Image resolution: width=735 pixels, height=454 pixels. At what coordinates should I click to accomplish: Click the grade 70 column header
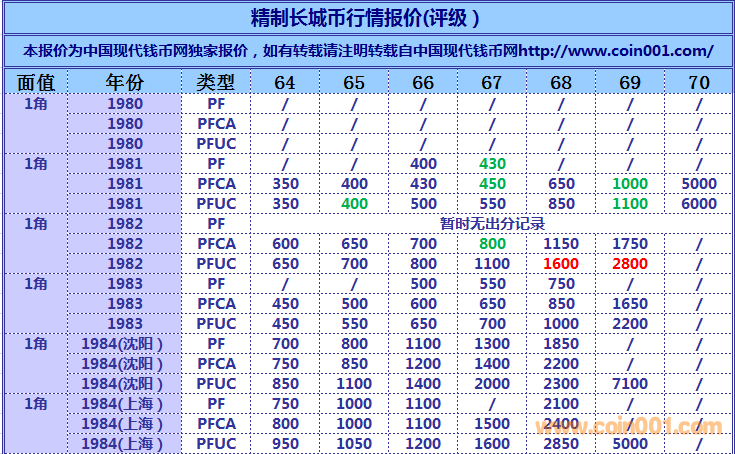click(699, 82)
